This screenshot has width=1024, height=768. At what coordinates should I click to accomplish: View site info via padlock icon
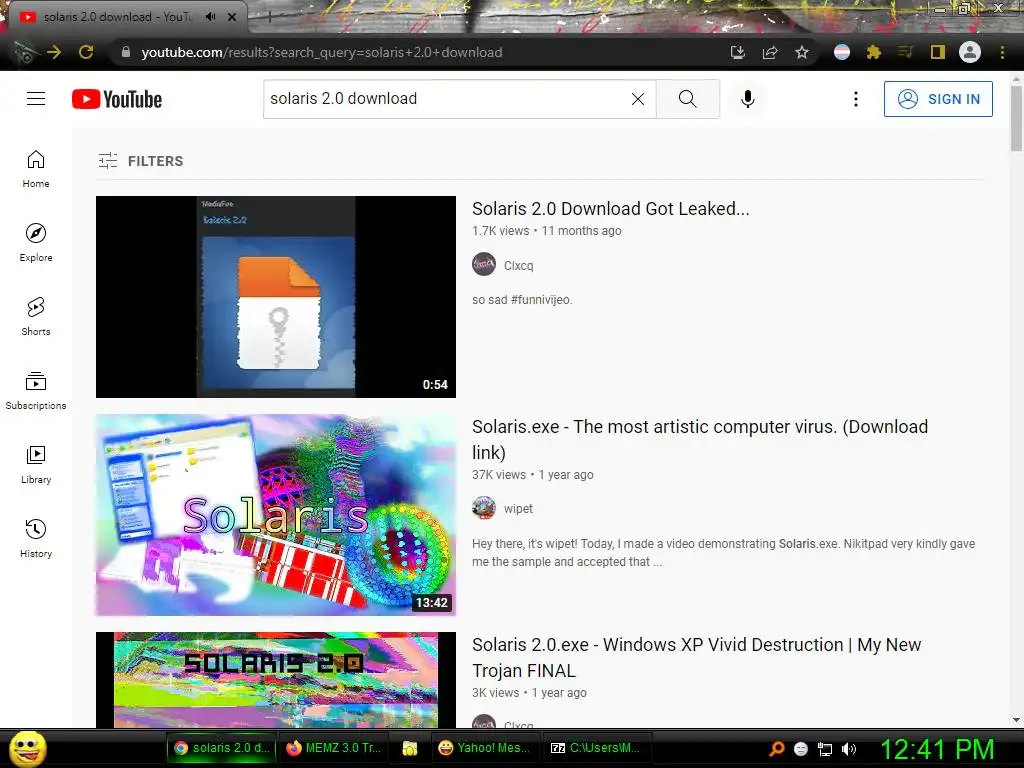coord(126,52)
